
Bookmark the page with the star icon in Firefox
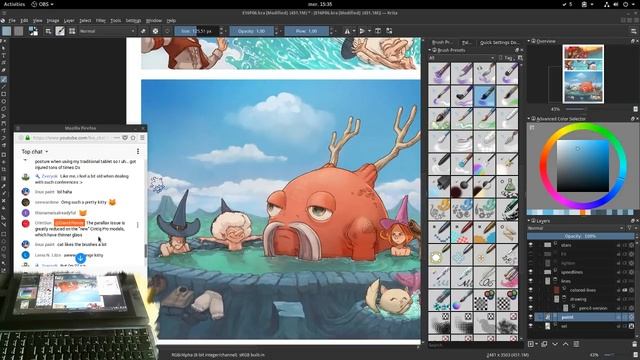click(x=133, y=138)
